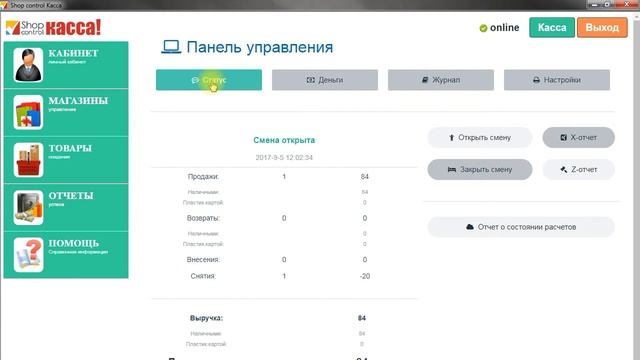Click the Открыть смену button

point(480,138)
